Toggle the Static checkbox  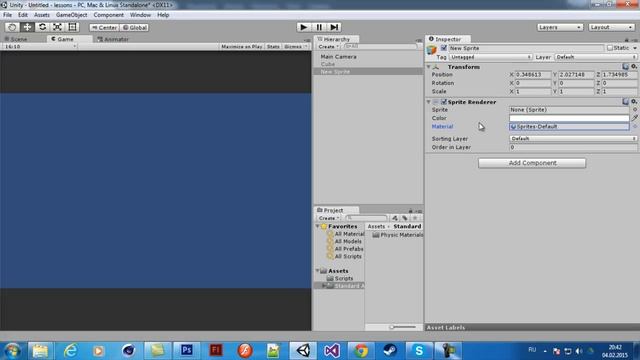click(610, 48)
